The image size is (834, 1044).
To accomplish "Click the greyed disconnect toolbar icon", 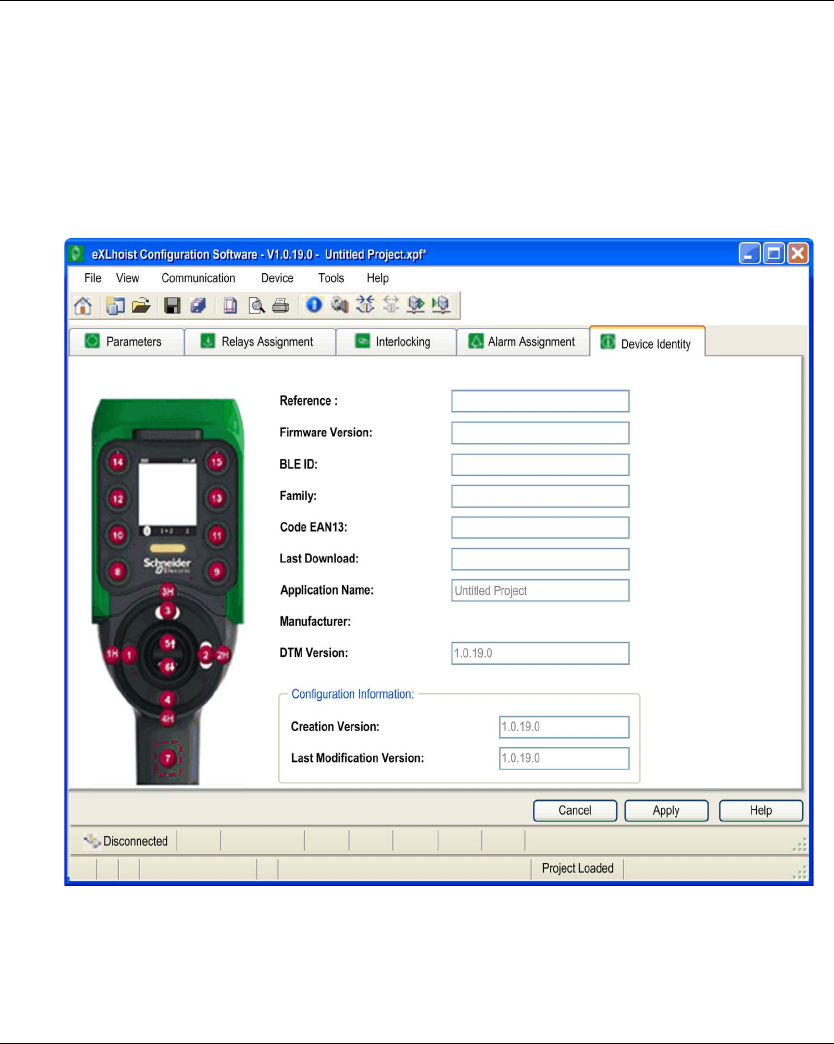I will point(391,305).
